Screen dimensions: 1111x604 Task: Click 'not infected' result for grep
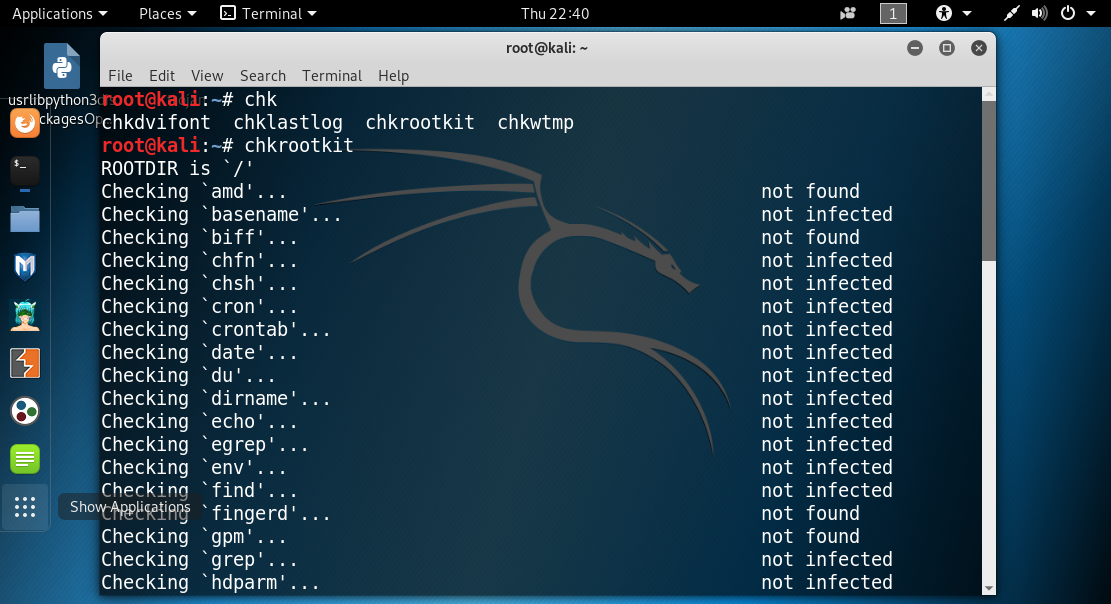(827, 559)
